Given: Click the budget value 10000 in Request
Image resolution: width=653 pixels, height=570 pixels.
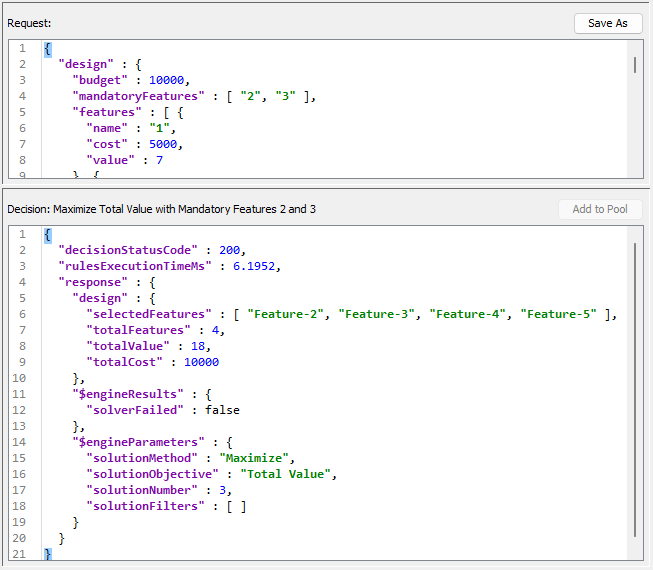Looking at the screenshot, I should click(x=168, y=80).
